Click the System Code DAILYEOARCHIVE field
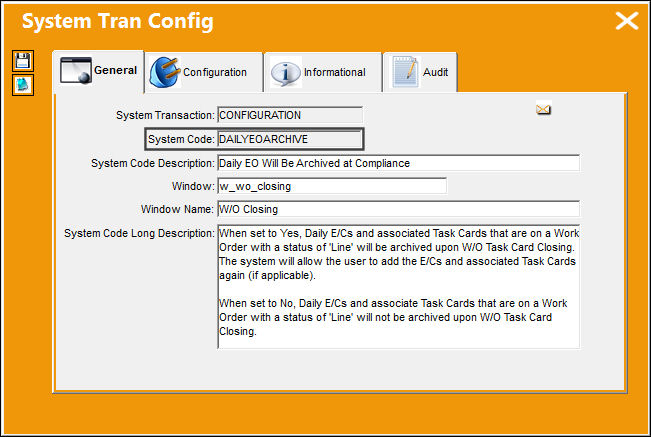This screenshot has height=437, width=651. 290,139
